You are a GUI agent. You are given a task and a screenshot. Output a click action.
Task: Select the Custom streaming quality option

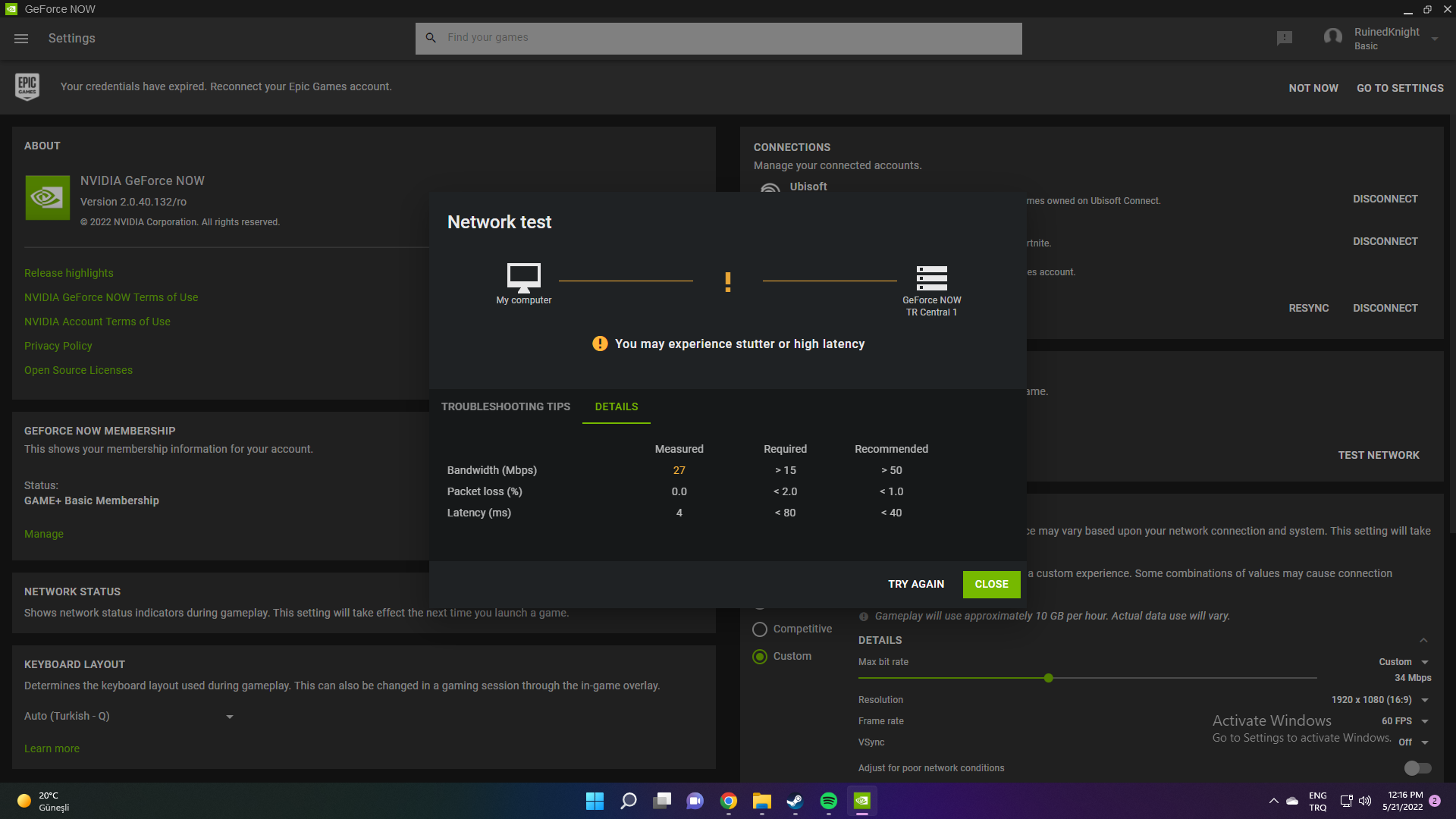[760, 657]
